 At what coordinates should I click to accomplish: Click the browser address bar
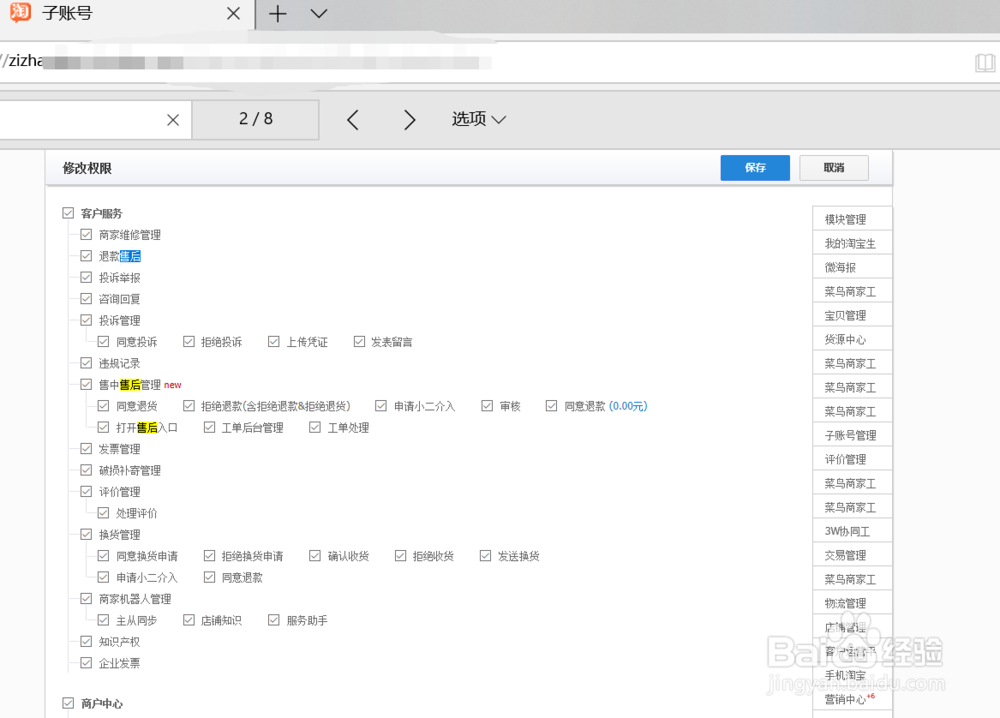[478, 62]
